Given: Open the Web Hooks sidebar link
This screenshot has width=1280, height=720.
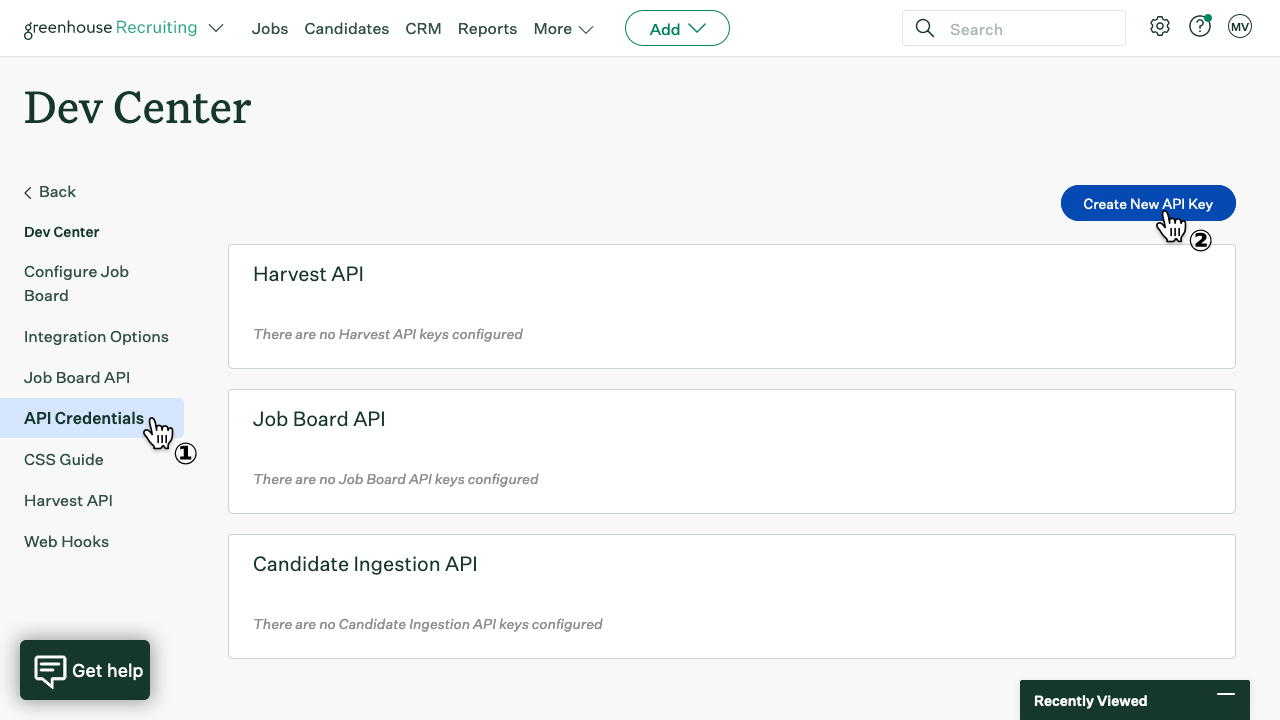Looking at the screenshot, I should (66, 541).
